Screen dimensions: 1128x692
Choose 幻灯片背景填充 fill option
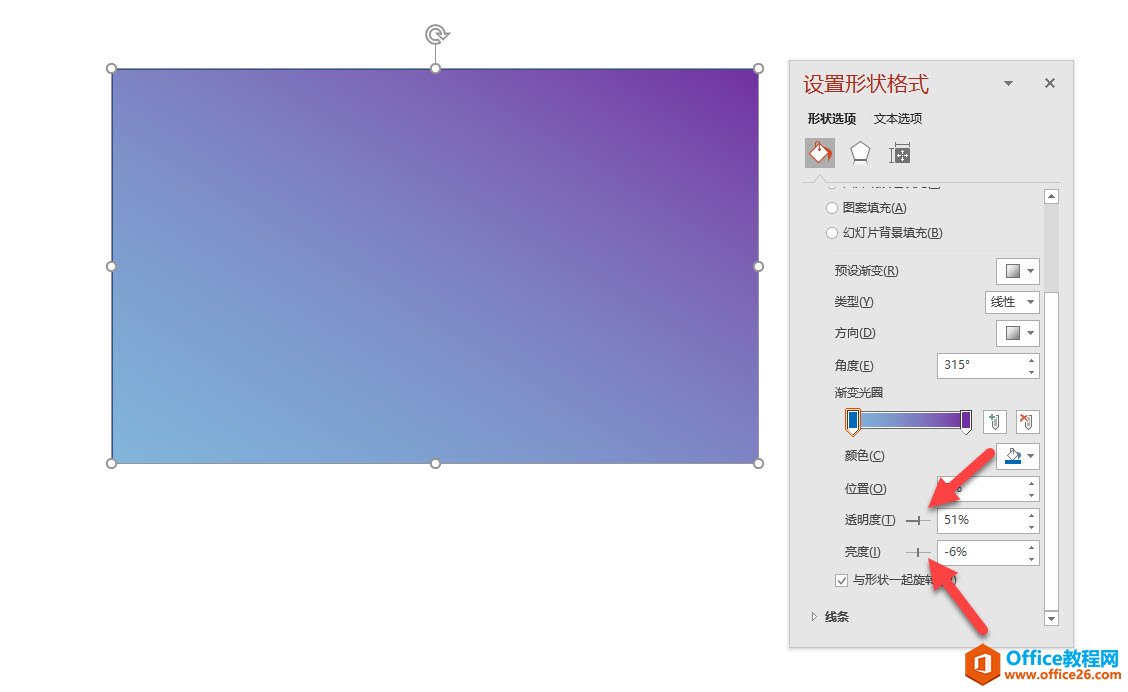(x=832, y=232)
